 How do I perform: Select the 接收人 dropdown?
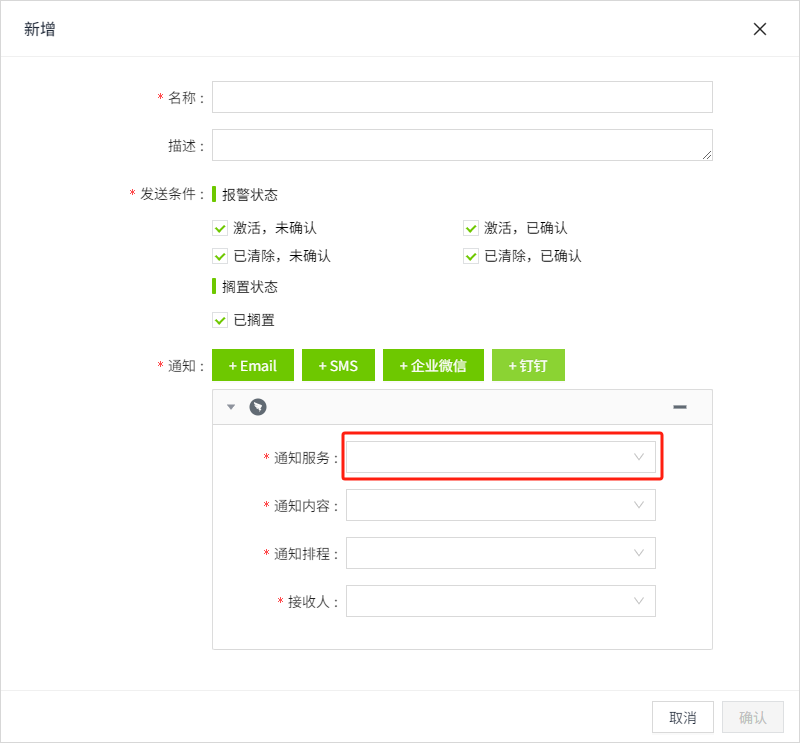pyautogui.click(x=500, y=601)
